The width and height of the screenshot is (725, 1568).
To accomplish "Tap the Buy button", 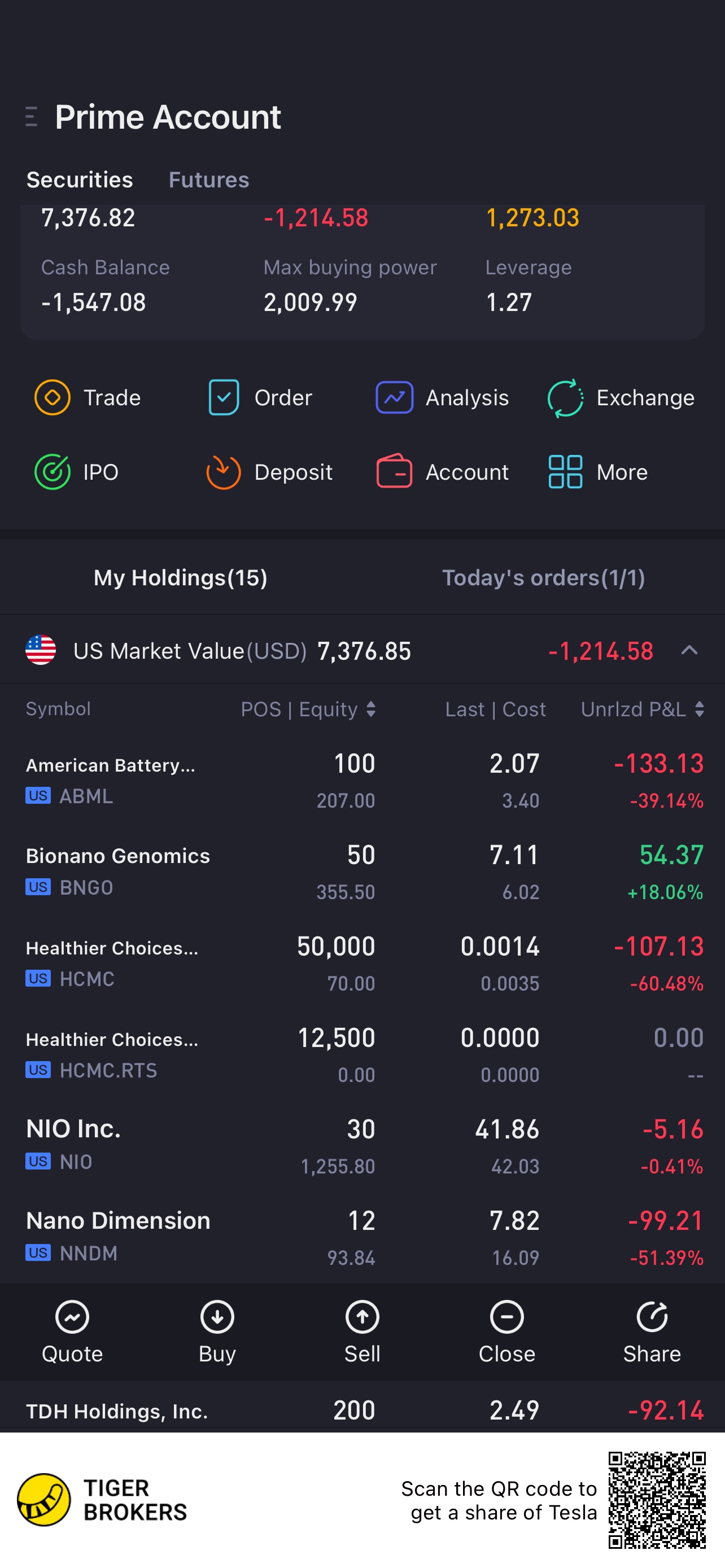I will click(x=217, y=1332).
